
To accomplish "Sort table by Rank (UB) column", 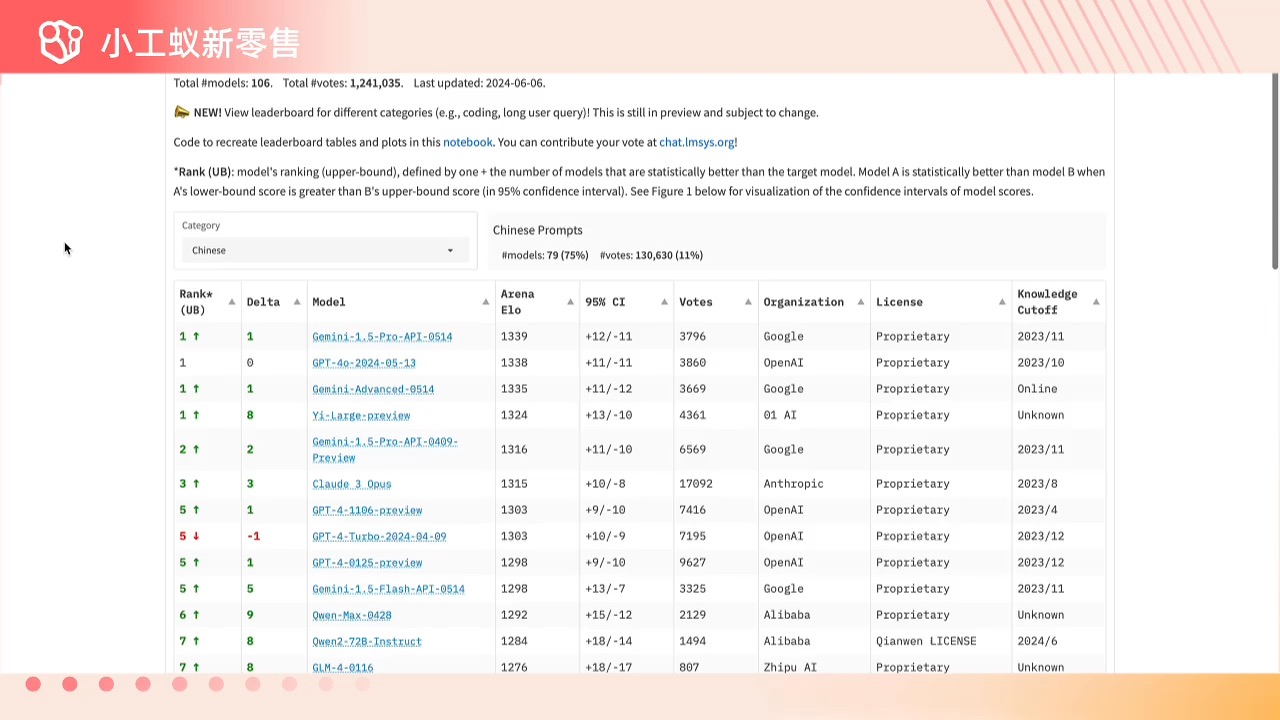I will [x=232, y=302].
